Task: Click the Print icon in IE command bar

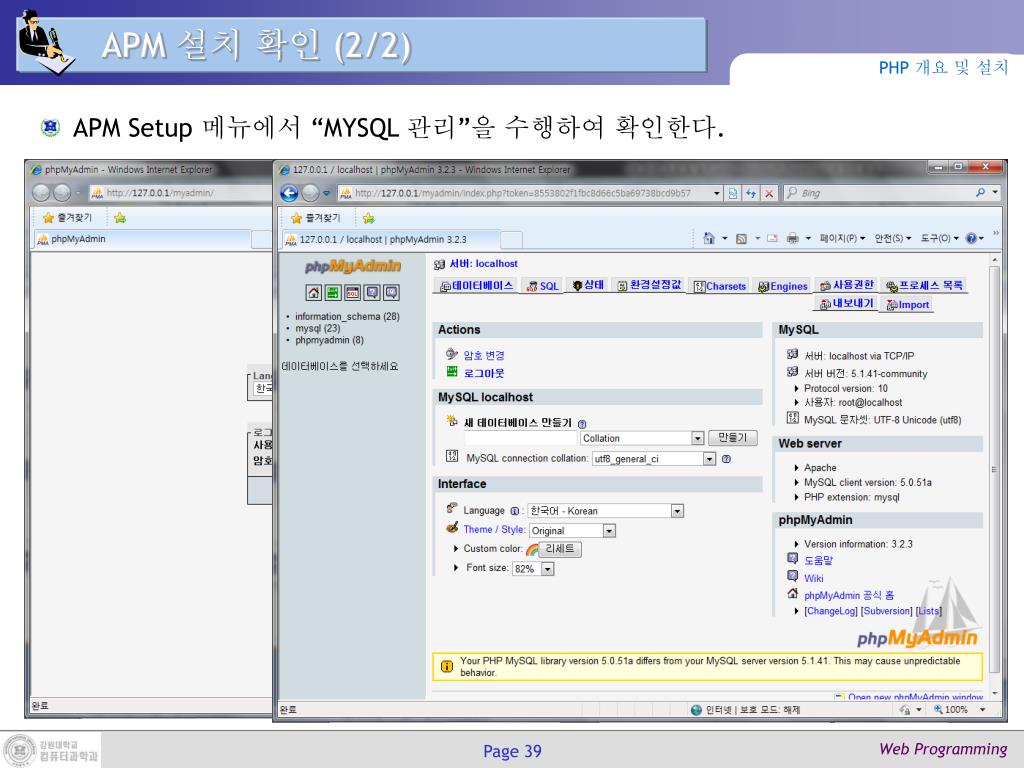Action: tap(792, 238)
